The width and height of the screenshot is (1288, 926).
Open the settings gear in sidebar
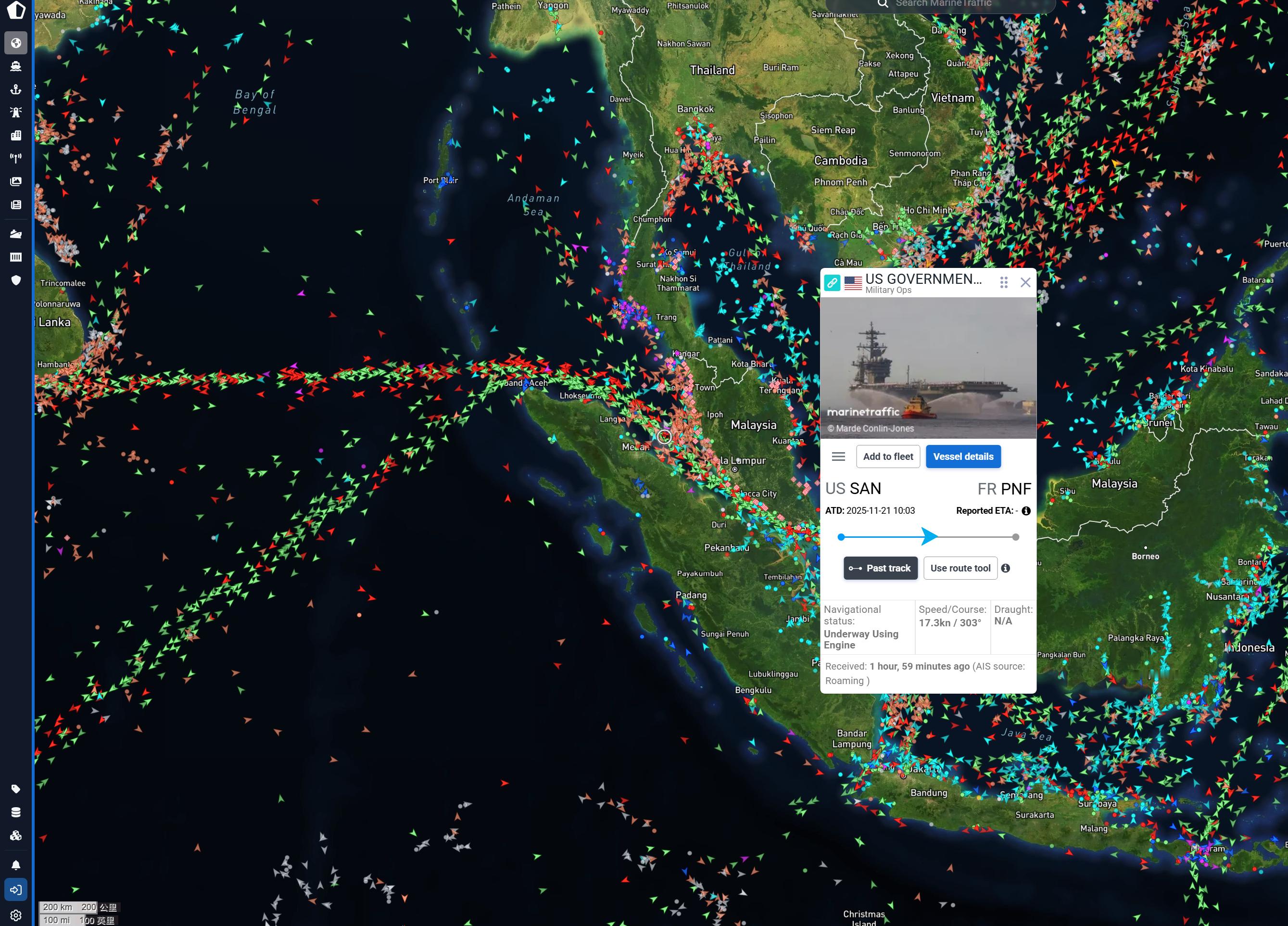(16, 915)
